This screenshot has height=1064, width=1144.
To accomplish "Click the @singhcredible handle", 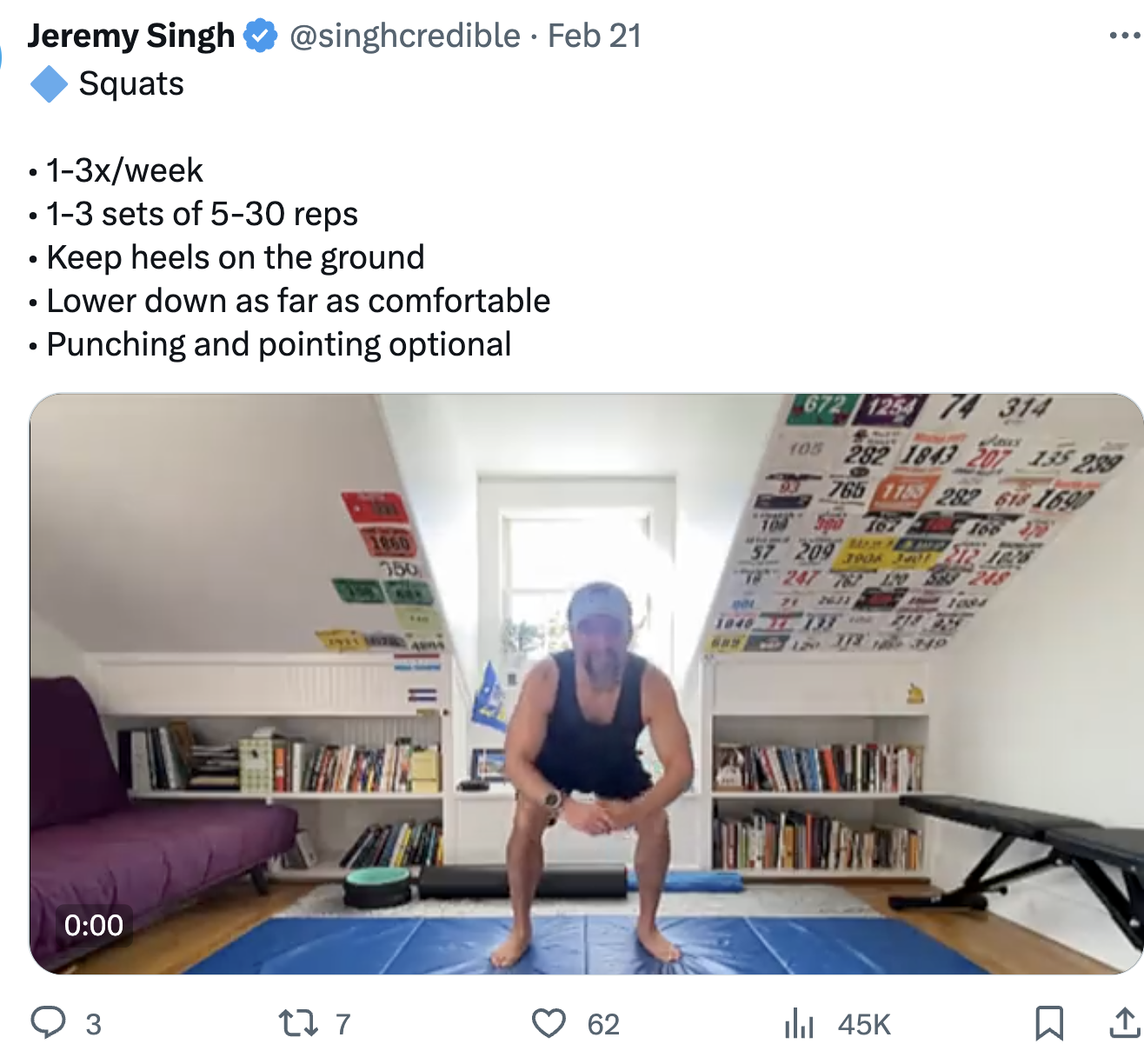I will tap(404, 37).
